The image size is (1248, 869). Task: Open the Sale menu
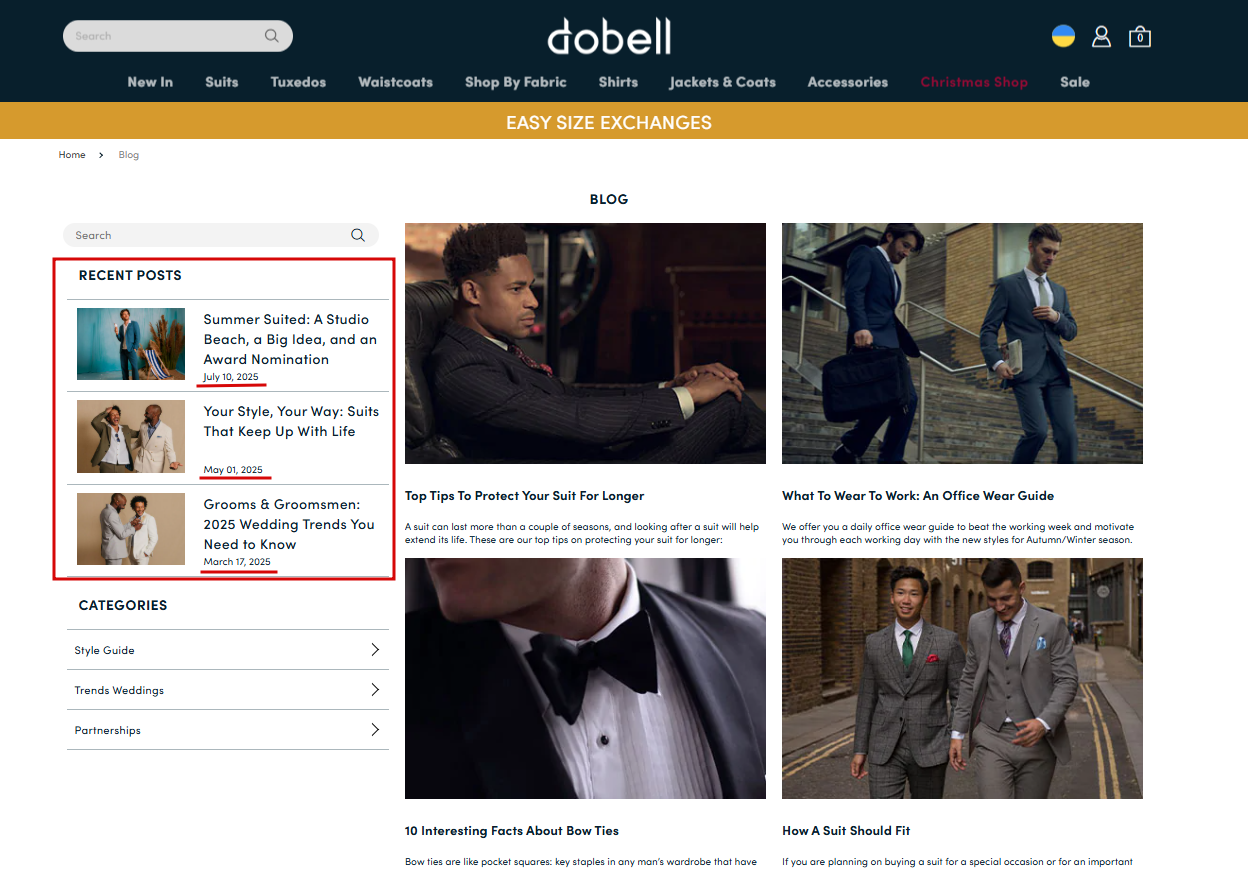[x=1075, y=82]
